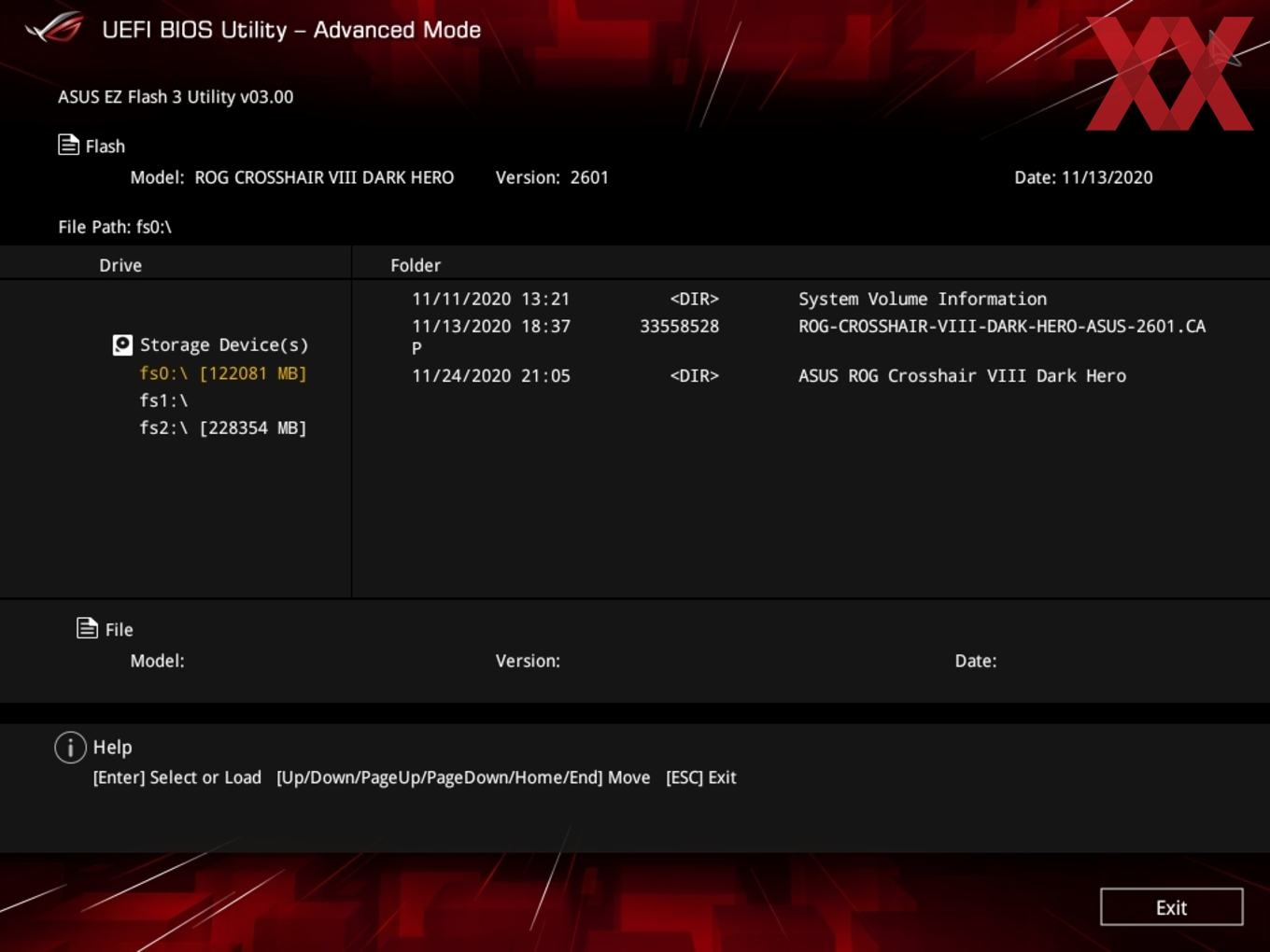Click the Date: 11/13/2020 text
1270x952 pixels.
pos(1083,177)
